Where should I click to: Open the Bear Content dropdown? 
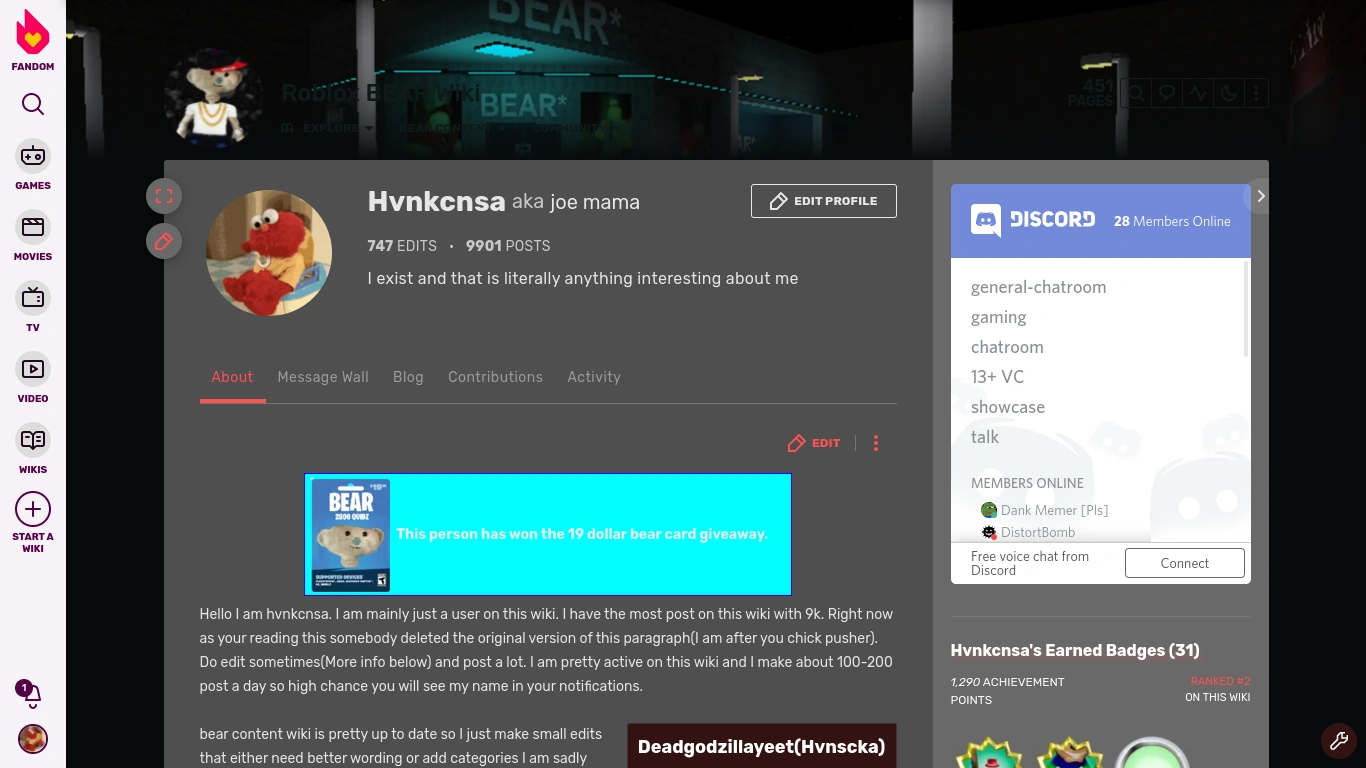click(448, 128)
